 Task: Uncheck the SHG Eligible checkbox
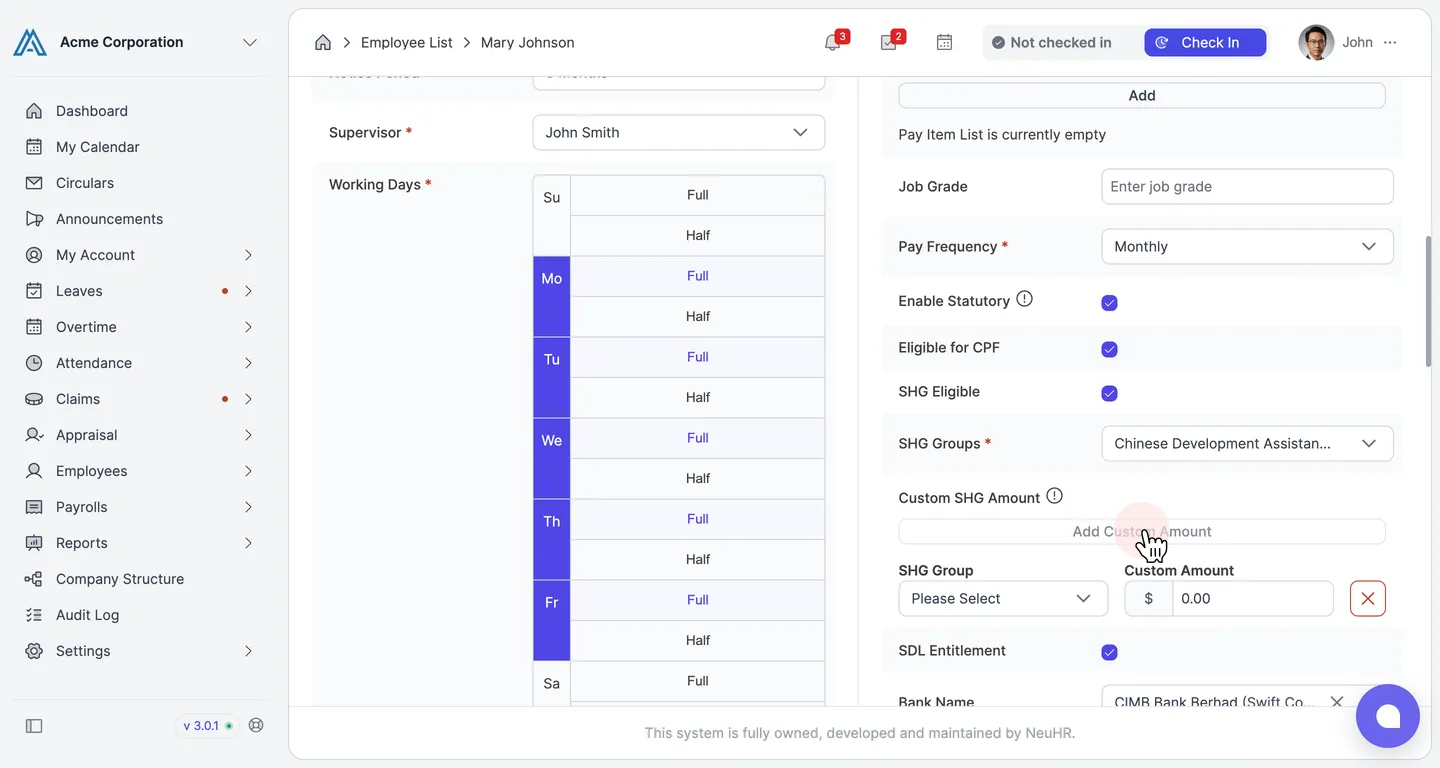(x=1109, y=393)
